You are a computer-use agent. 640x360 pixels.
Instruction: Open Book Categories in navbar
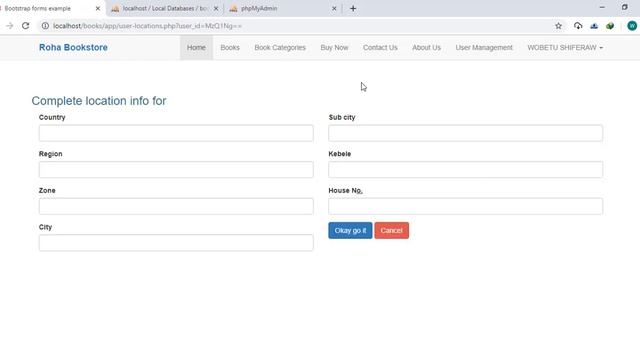pos(280,48)
